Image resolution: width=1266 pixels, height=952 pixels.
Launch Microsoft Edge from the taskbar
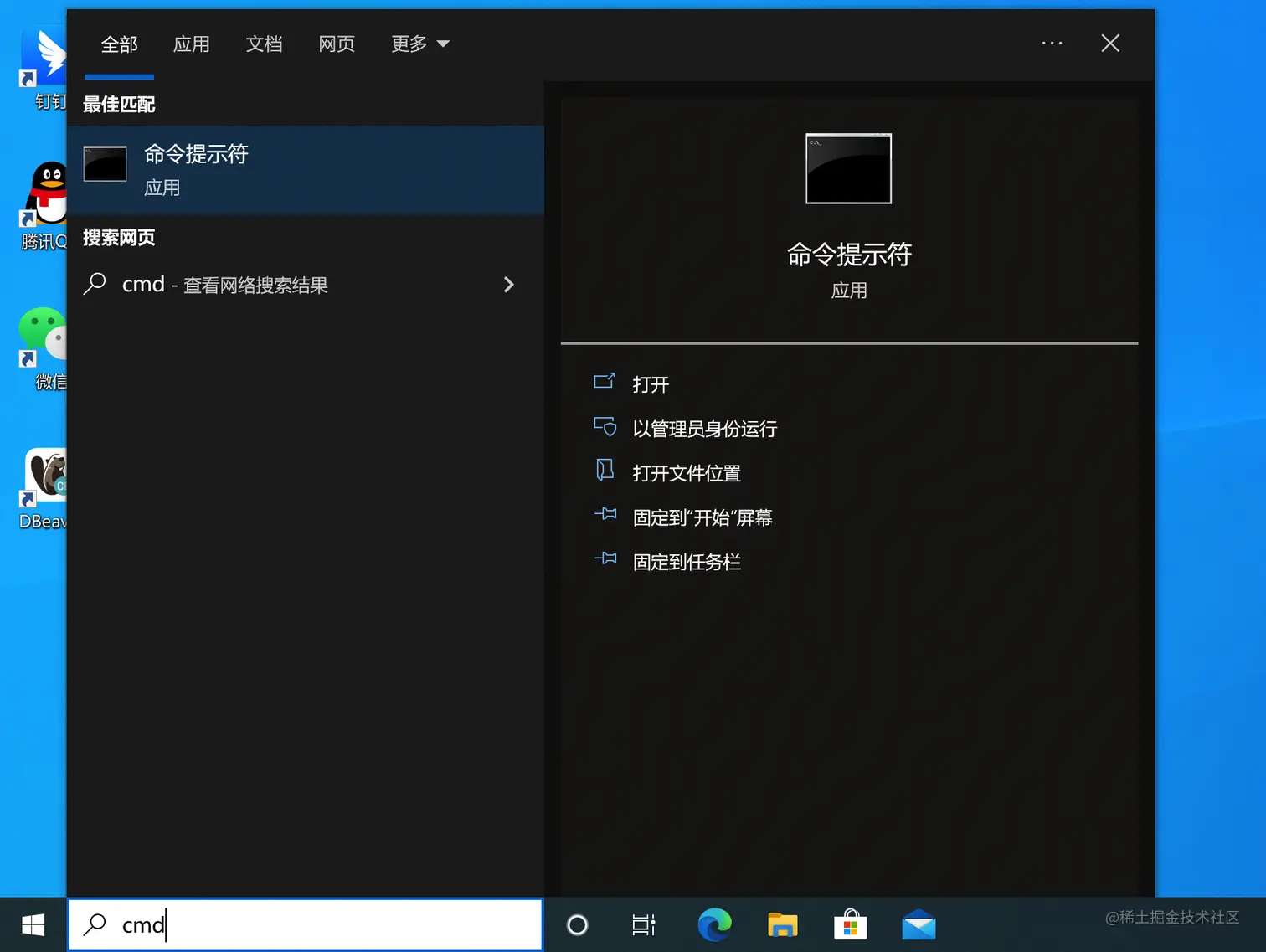tap(714, 925)
